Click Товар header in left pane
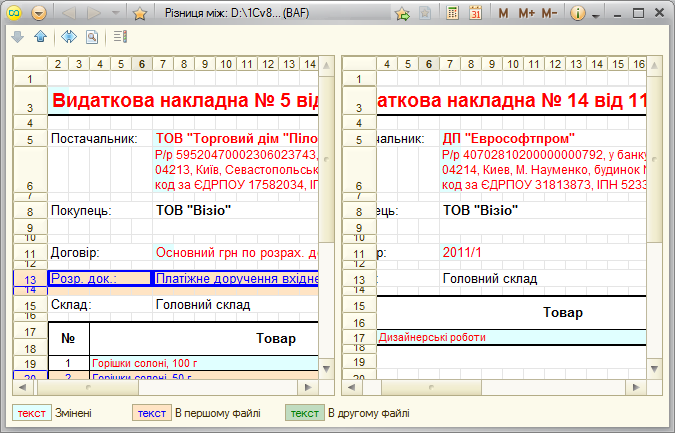This screenshot has height=433, width=675. pos(276,339)
